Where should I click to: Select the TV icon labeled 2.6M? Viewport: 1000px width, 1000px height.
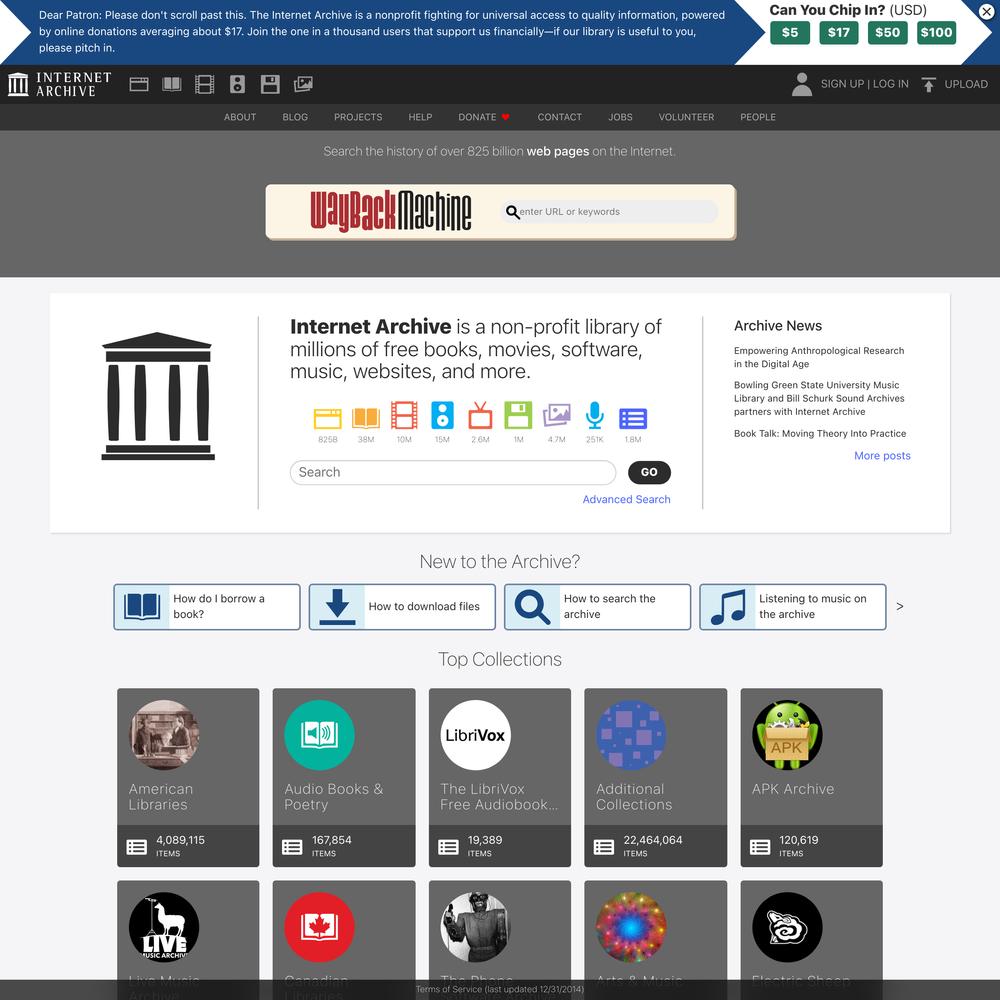(x=480, y=415)
